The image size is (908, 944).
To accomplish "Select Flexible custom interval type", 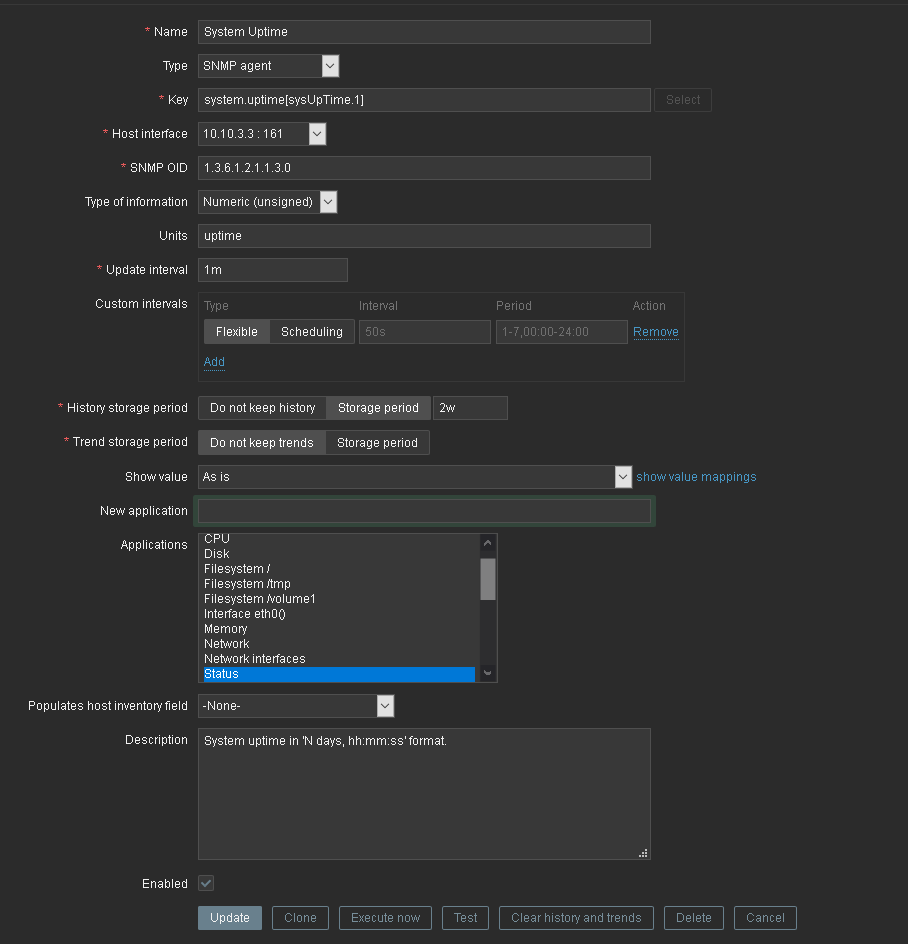I will pyautogui.click(x=237, y=332).
